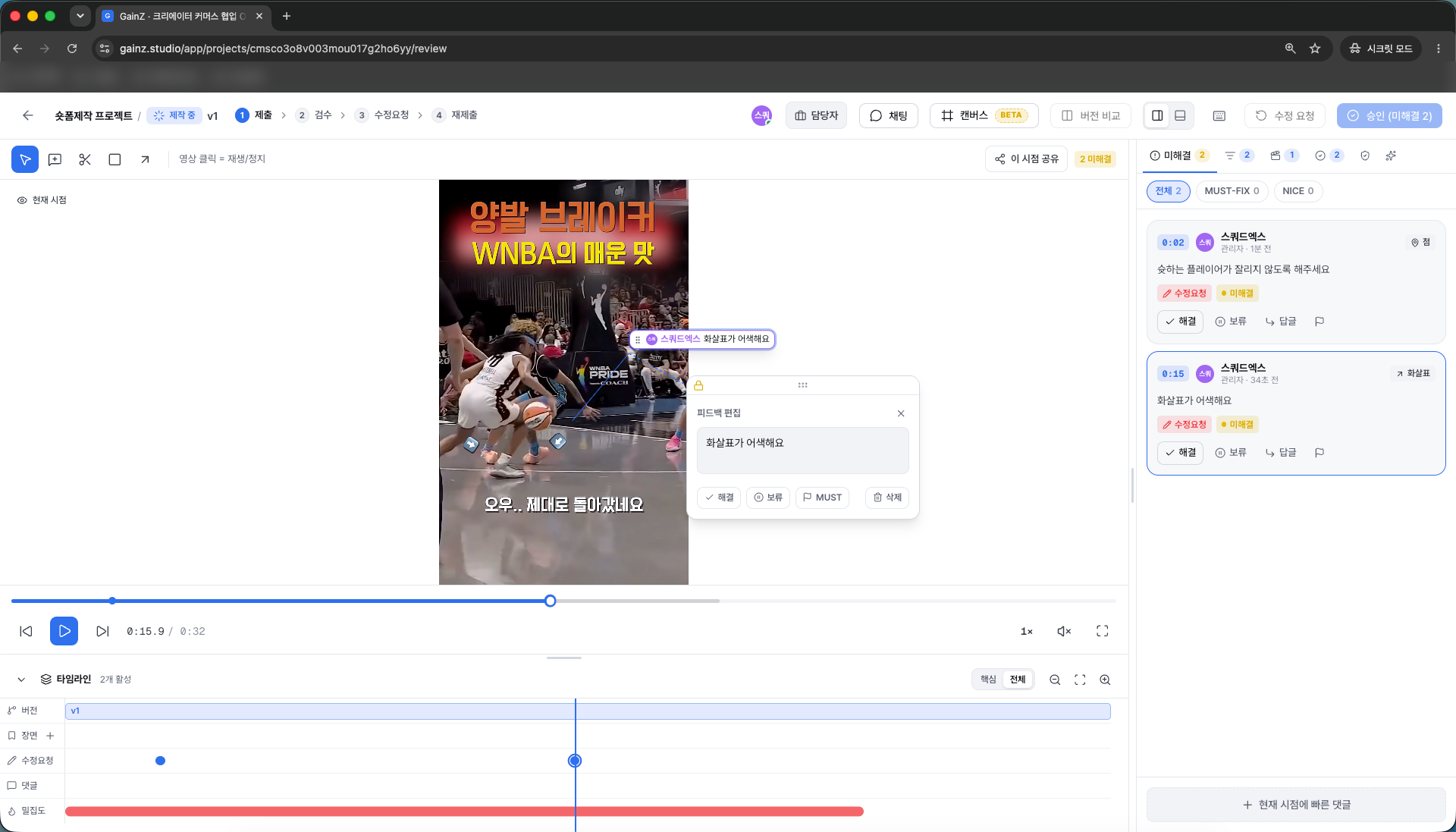This screenshot has height=832, width=1456.
Task: Share this moment via 이 시점 공유
Action: (x=1027, y=159)
